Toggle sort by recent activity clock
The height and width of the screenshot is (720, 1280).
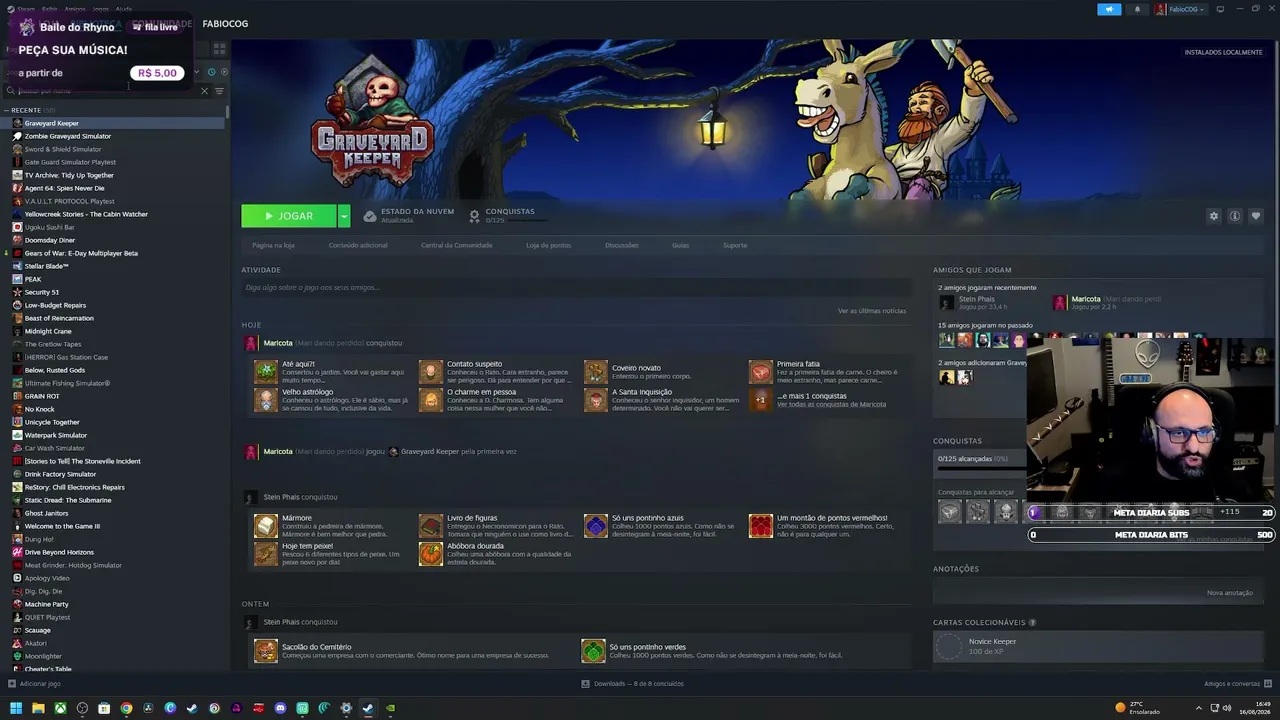tap(211, 72)
